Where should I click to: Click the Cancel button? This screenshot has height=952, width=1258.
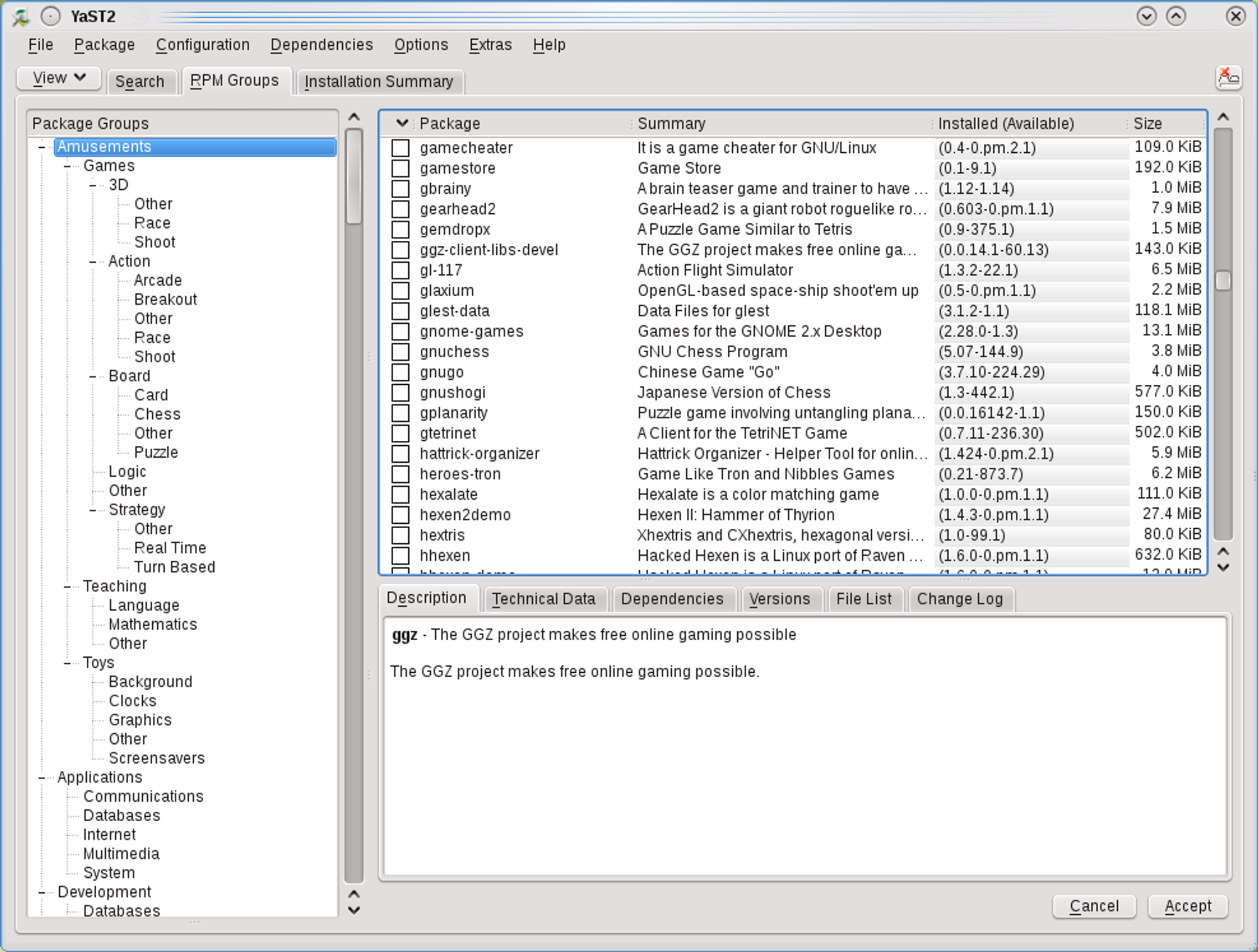point(1094,906)
